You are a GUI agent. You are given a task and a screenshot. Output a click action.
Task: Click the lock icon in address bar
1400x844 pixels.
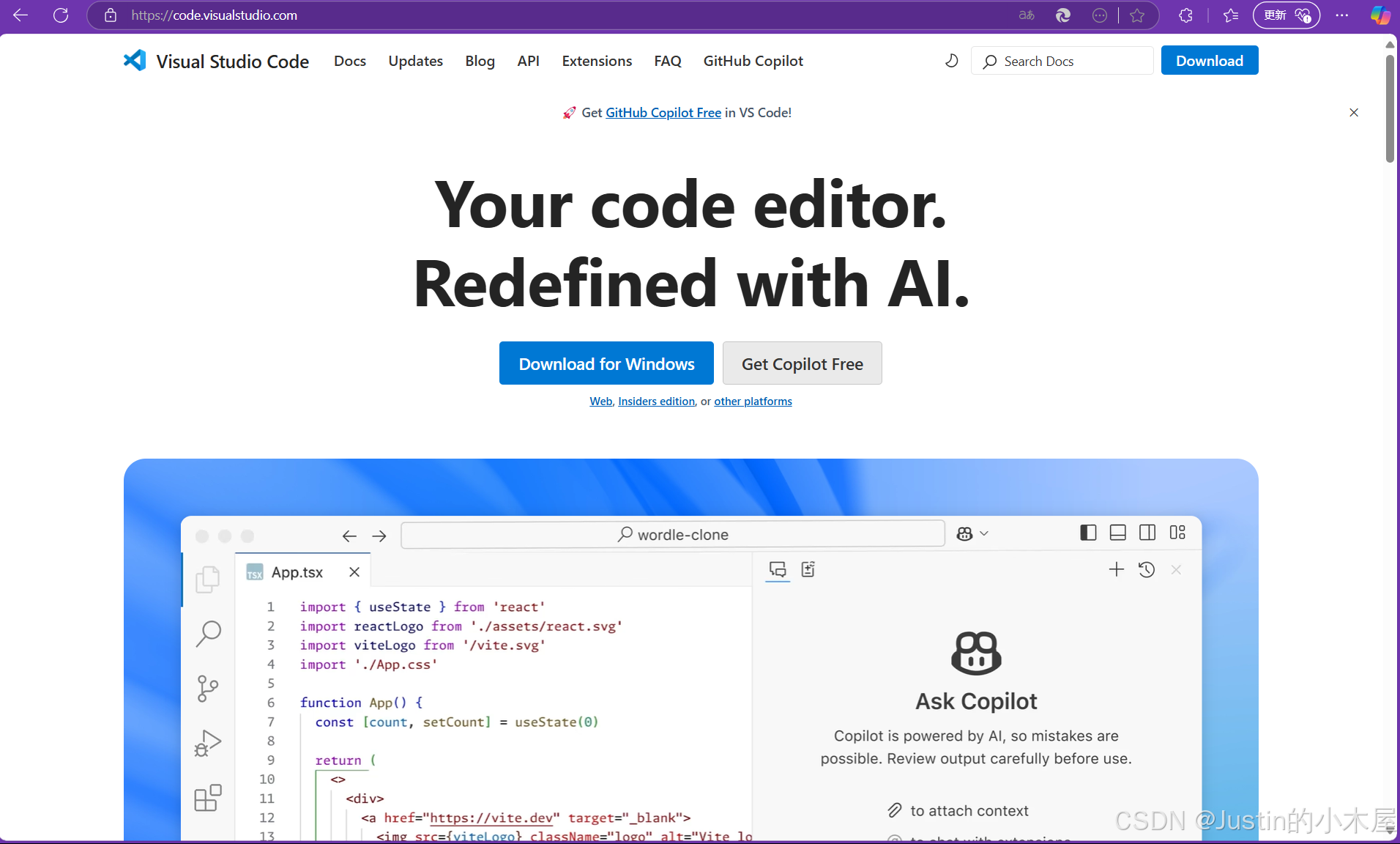111,15
